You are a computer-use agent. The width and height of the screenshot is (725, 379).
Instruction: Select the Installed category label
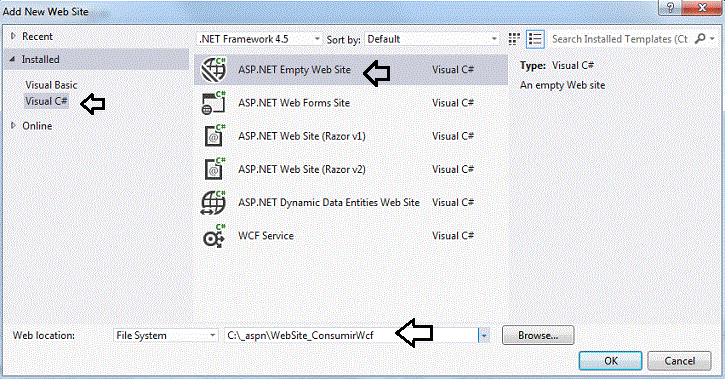40,60
